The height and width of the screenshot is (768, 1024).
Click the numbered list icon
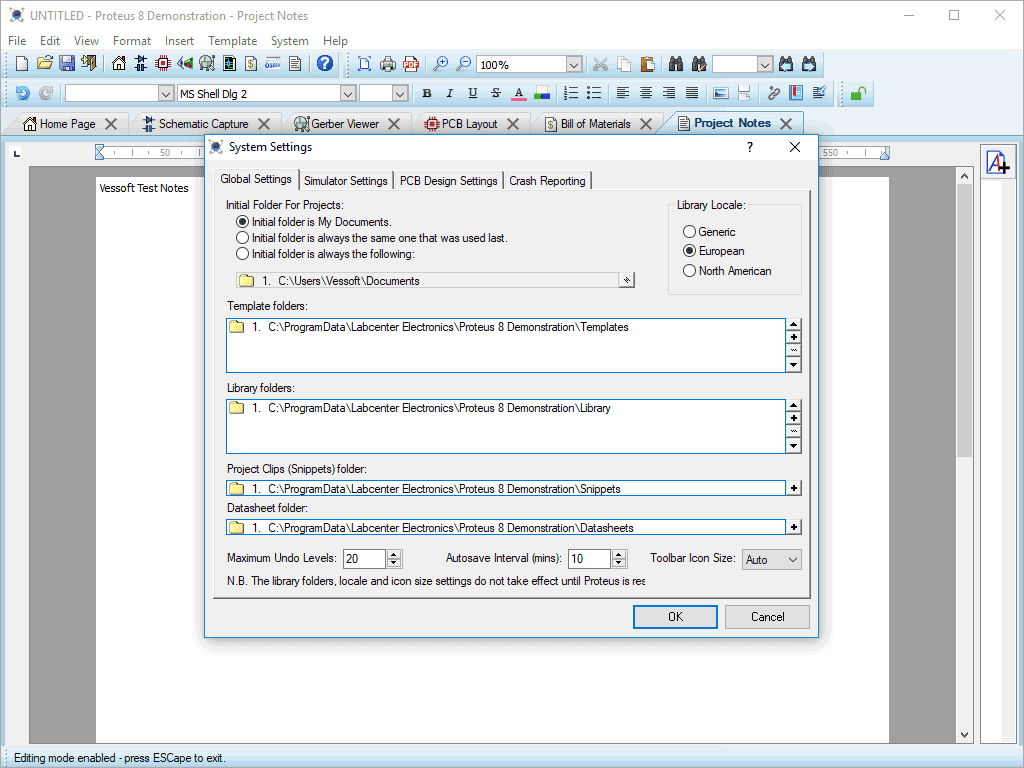coord(571,93)
